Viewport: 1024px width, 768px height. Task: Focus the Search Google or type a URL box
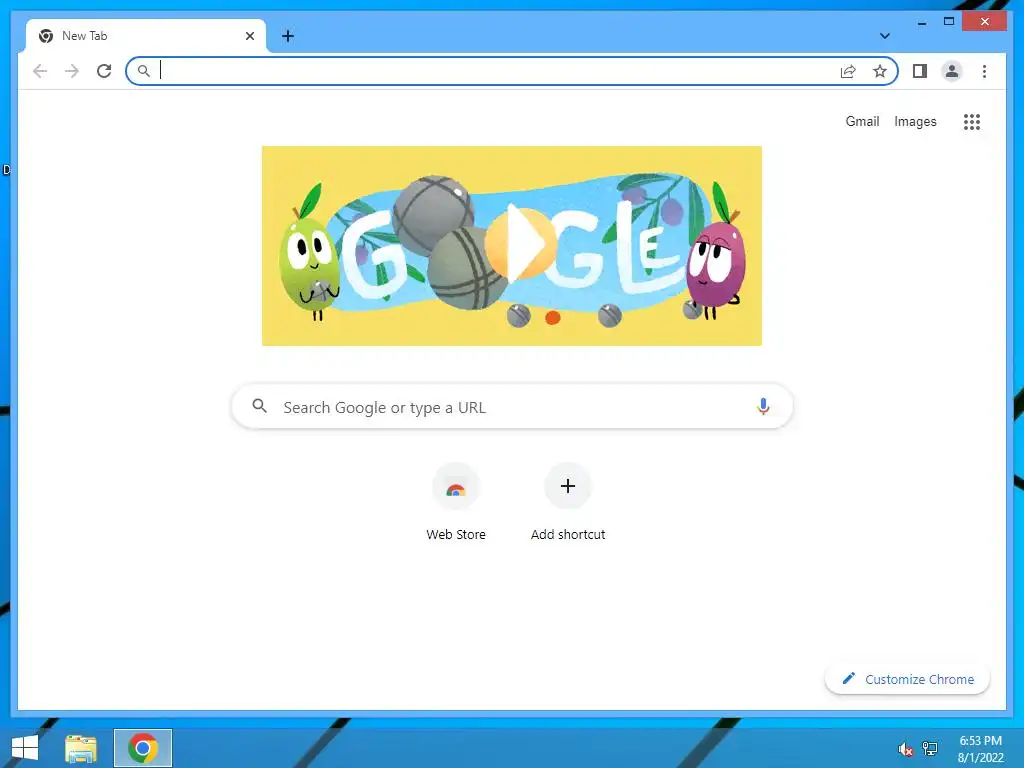coord(512,406)
